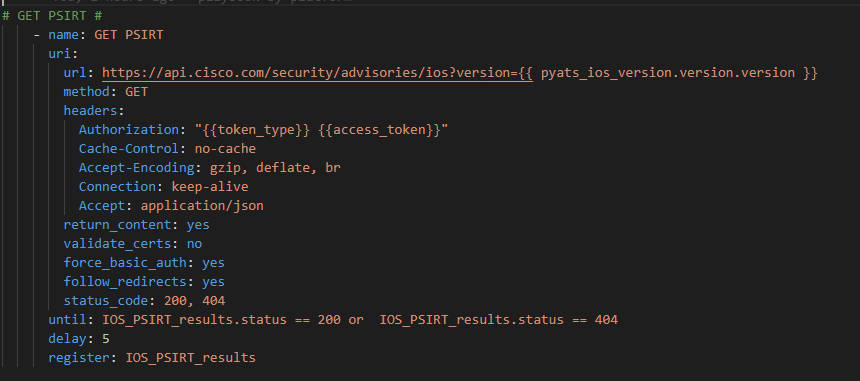Select the headers key
The width and height of the screenshot is (860, 381).
90,111
